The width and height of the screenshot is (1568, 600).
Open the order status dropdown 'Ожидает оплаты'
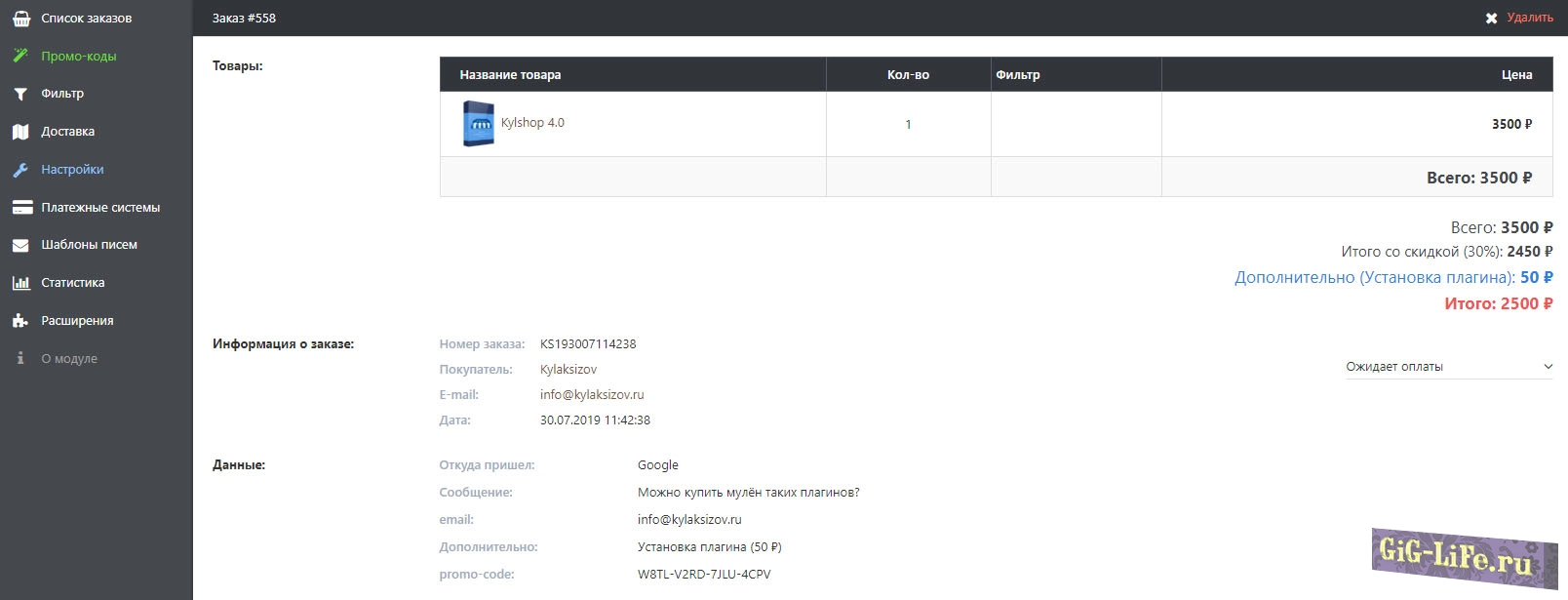(x=1438, y=367)
